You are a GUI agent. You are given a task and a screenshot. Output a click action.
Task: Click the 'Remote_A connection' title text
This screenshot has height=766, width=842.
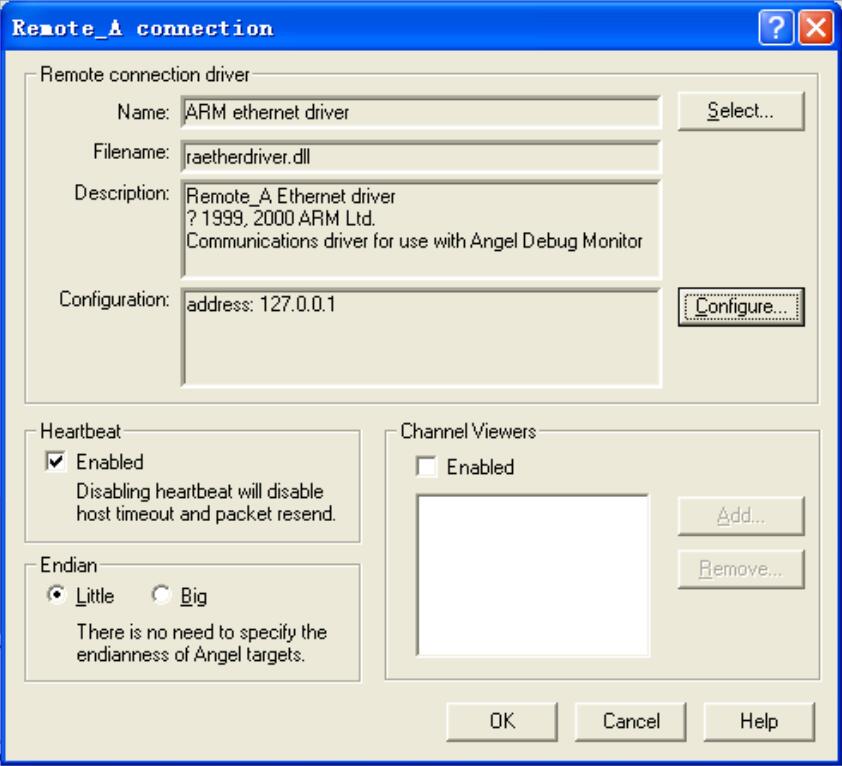pos(142,28)
